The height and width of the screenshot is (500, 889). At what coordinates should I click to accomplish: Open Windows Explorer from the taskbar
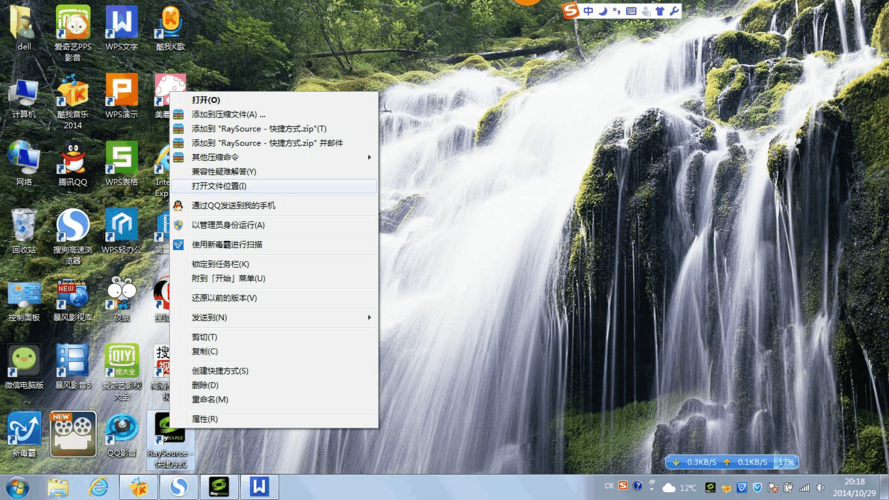click(x=58, y=488)
